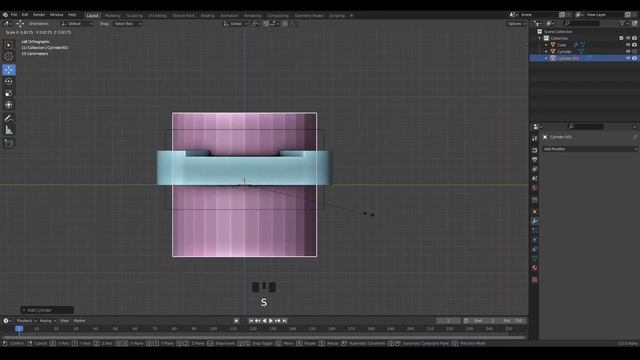This screenshot has height=360, width=640.
Task: Open the Object properties tab
Action: (x=534, y=211)
